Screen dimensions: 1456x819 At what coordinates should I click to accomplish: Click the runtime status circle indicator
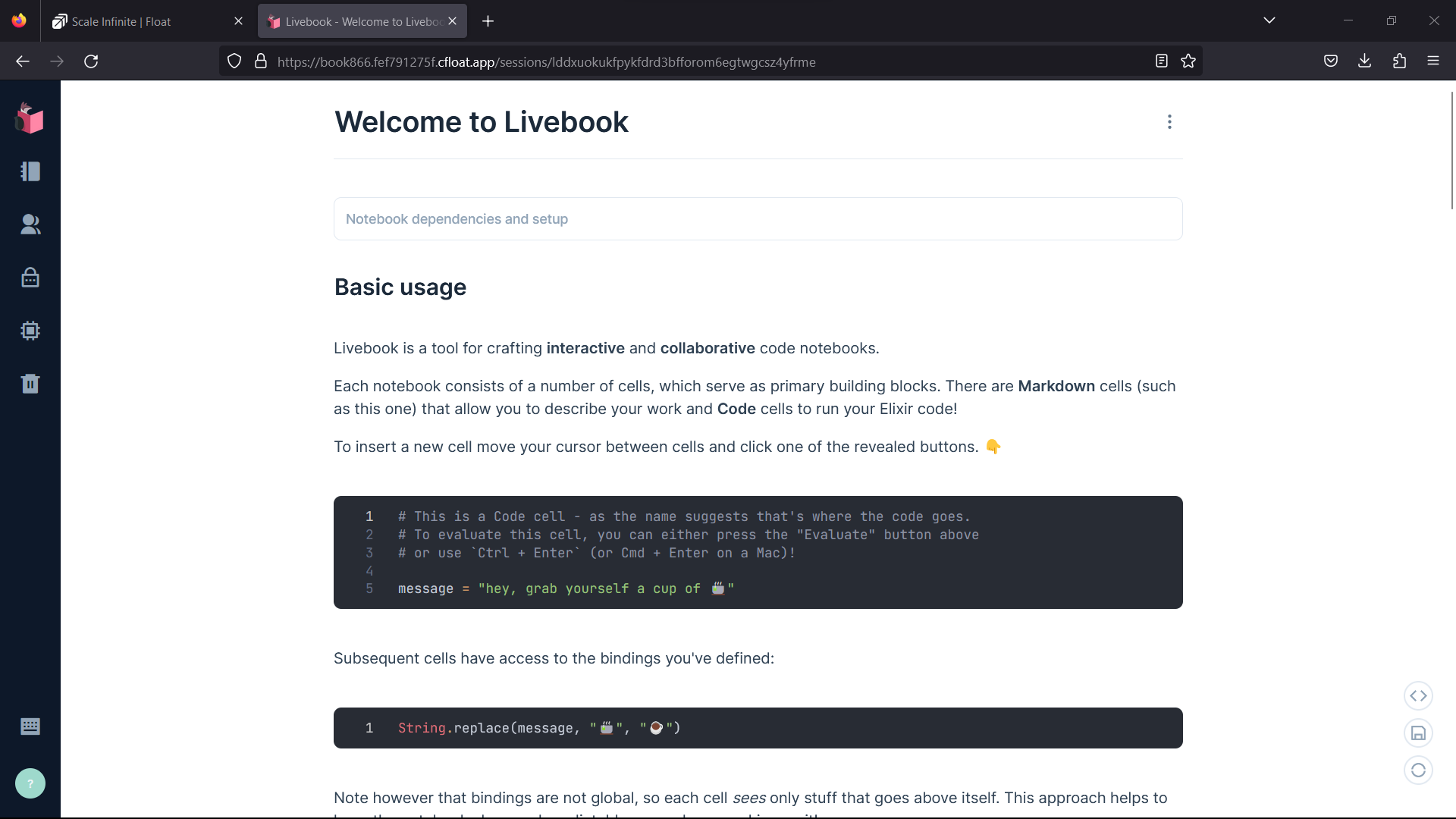coord(1418,770)
